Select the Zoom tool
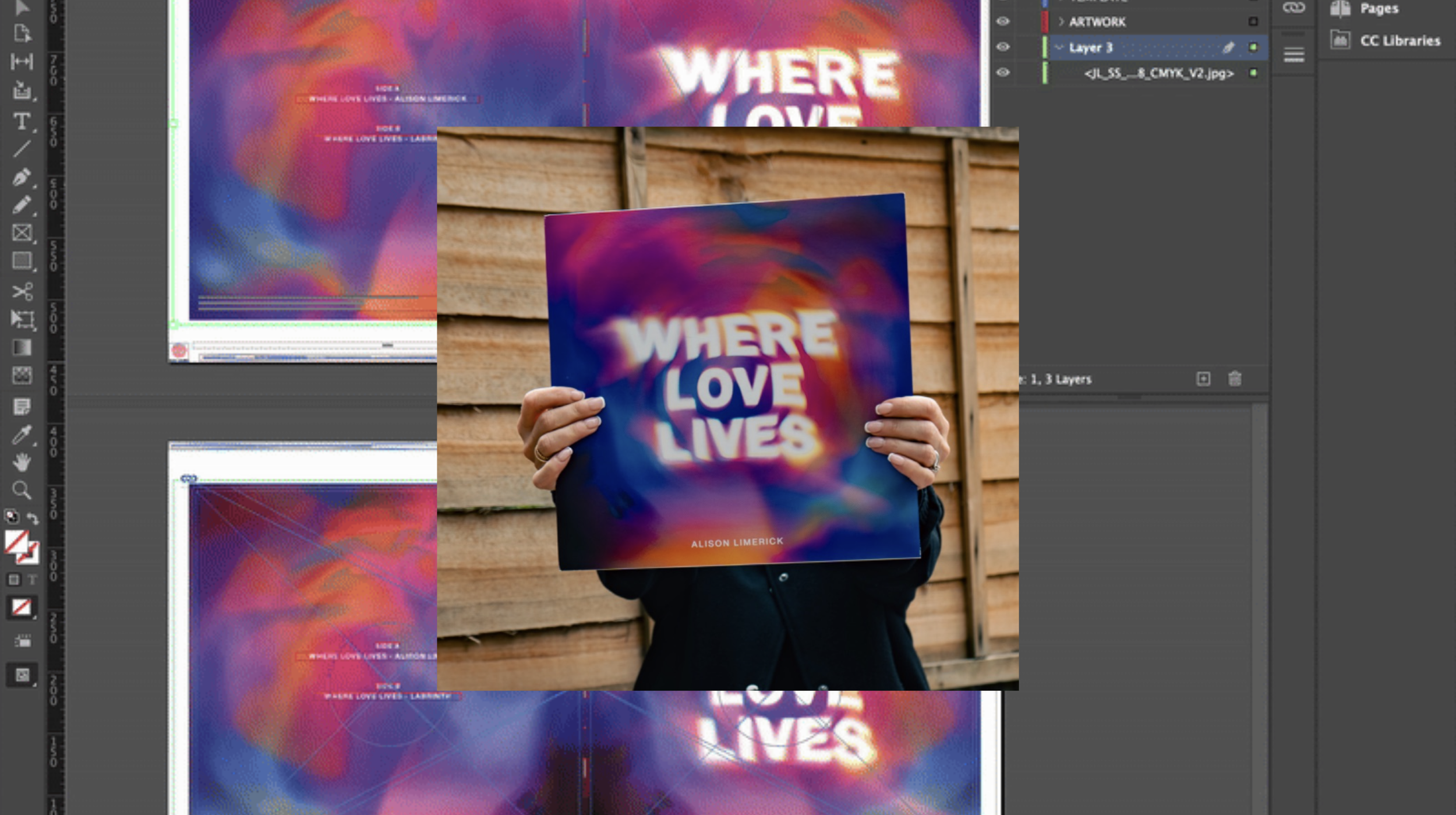Image resolution: width=1456 pixels, height=815 pixels. pos(22,490)
